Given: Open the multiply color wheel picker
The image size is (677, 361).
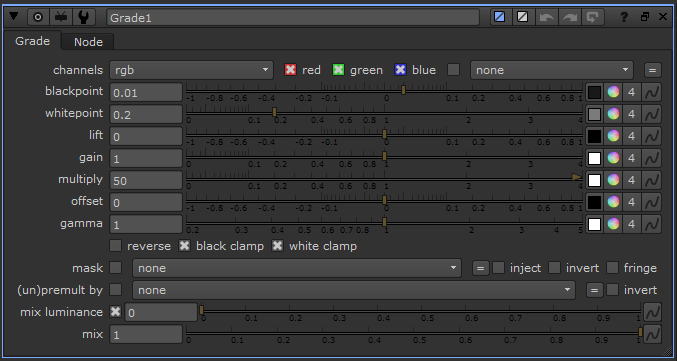Looking at the screenshot, I should click(x=613, y=180).
